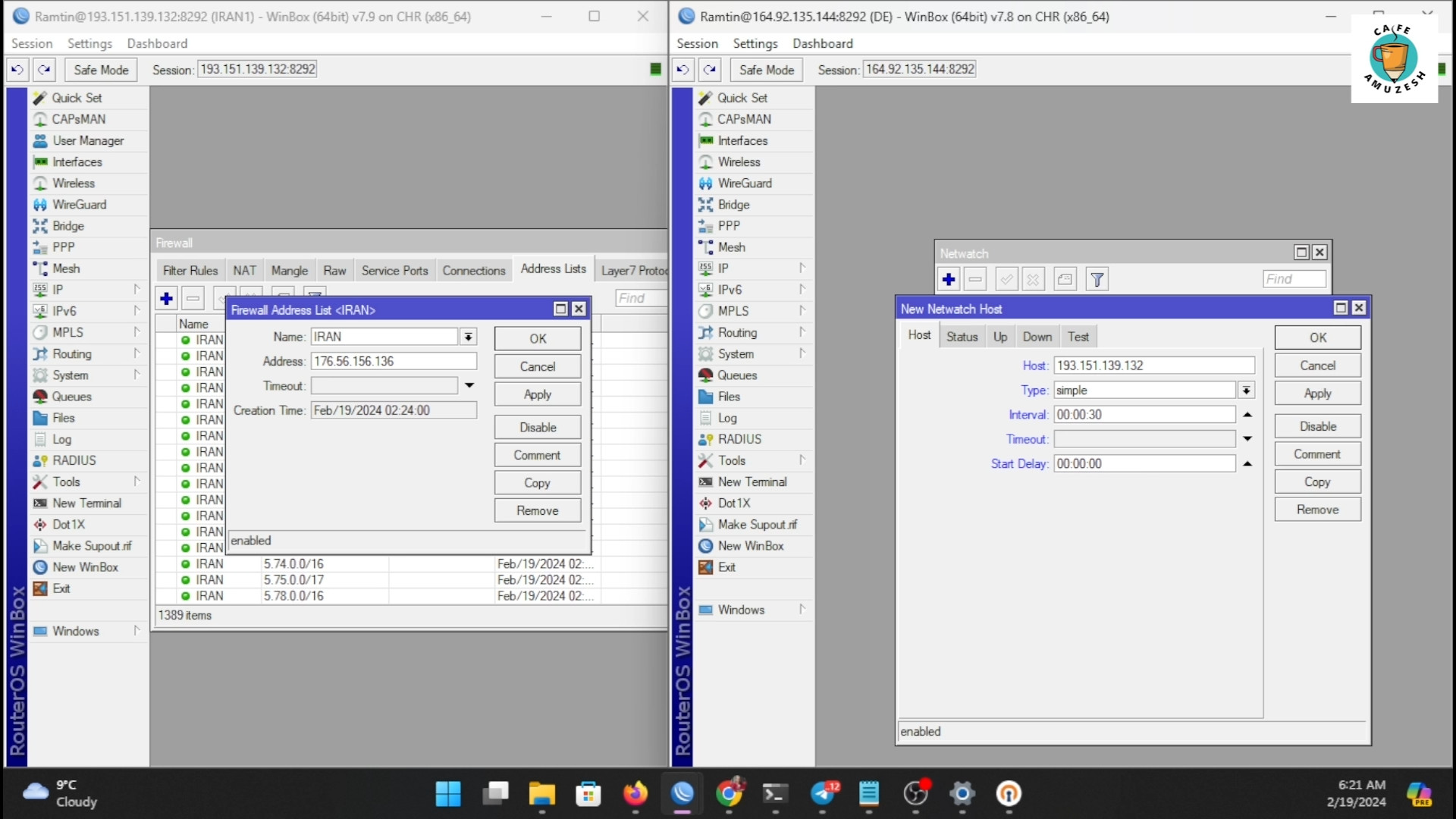The height and width of the screenshot is (819, 1456).
Task: Open WireGuard in the IRAN1 sidebar
Action: (x=80, y=205)
